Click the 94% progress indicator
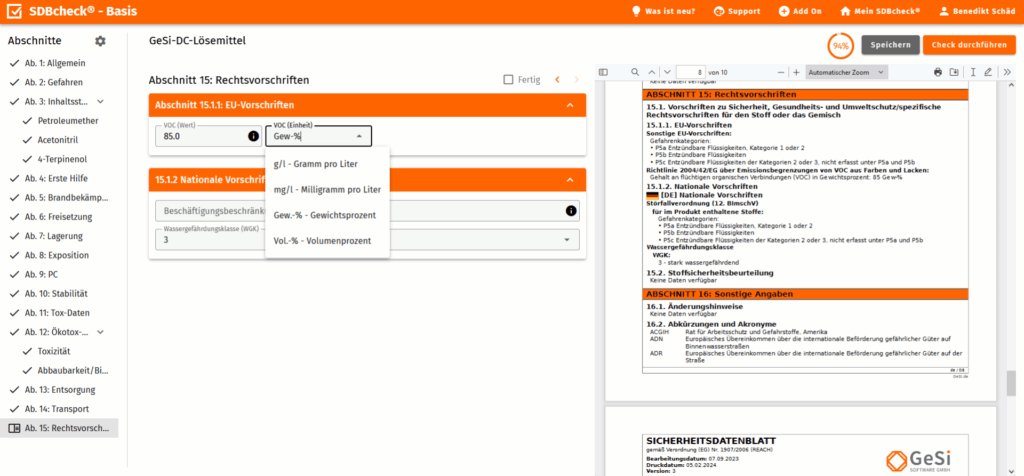The height and width of the screenshot is (476, 1024). point(841,46)
